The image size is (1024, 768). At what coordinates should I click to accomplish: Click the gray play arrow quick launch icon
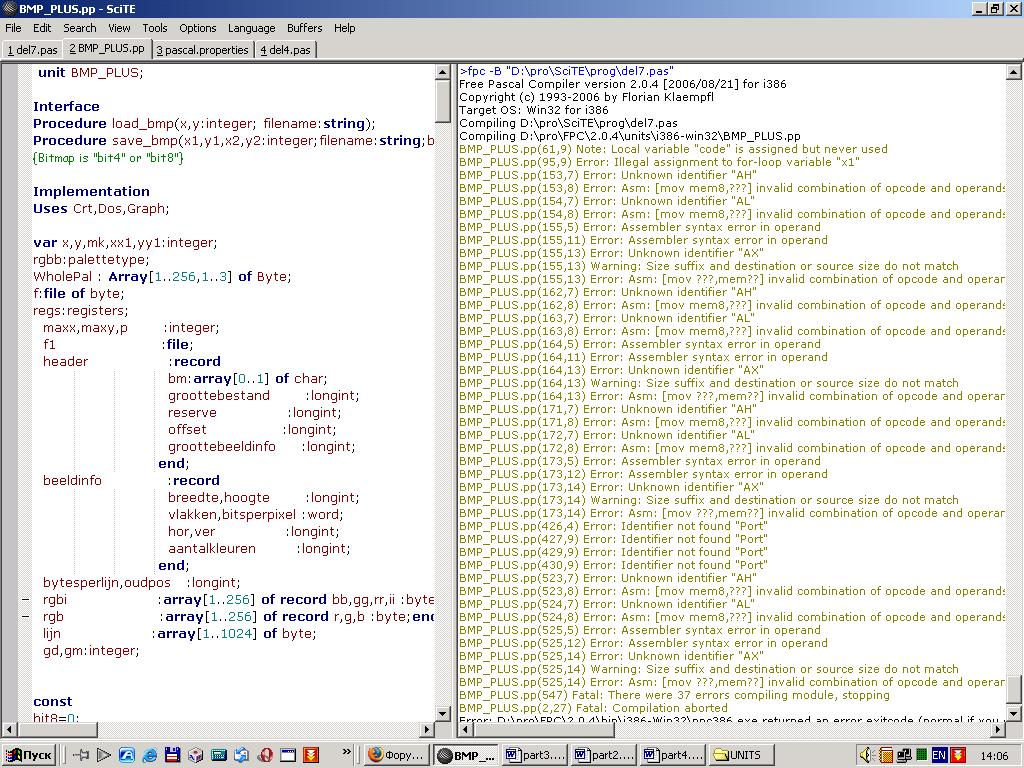click(104, 755)
